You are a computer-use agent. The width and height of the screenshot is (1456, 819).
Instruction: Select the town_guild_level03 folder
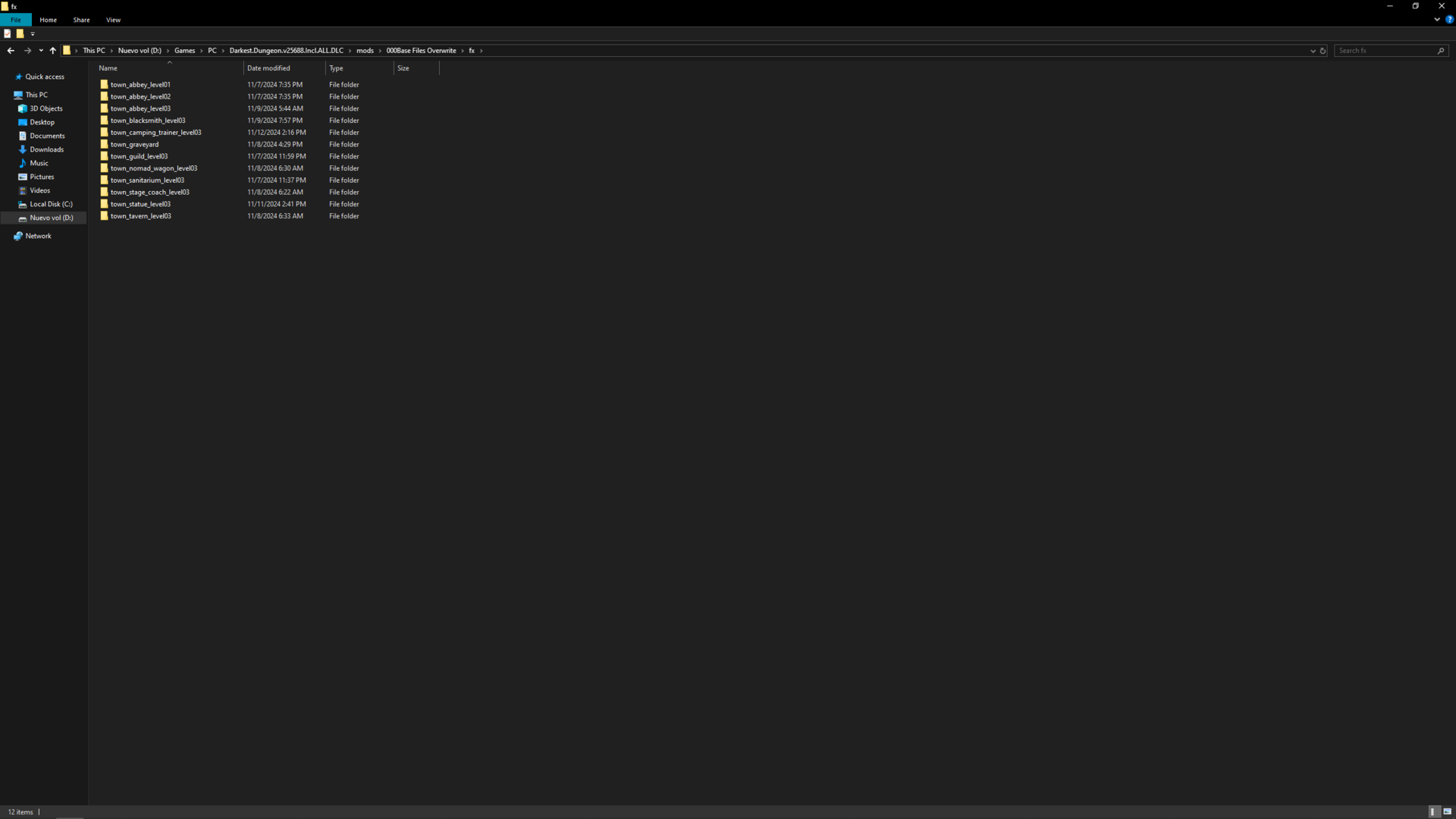139,157
